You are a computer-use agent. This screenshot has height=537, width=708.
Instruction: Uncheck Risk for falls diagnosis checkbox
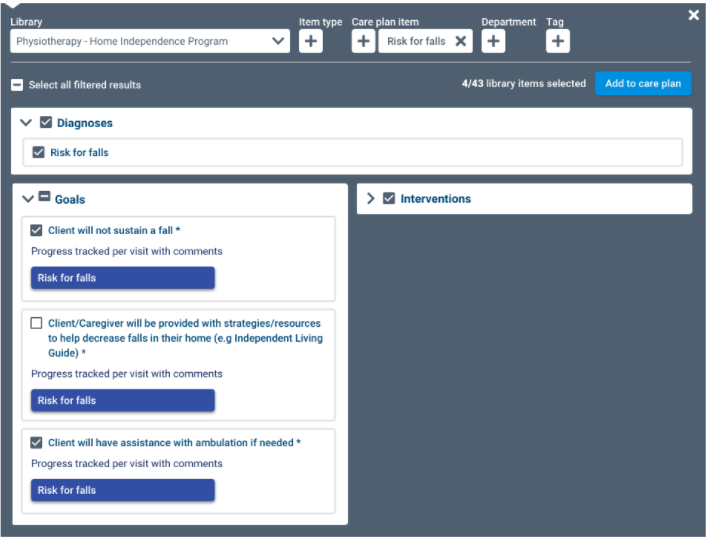point(38,152)
